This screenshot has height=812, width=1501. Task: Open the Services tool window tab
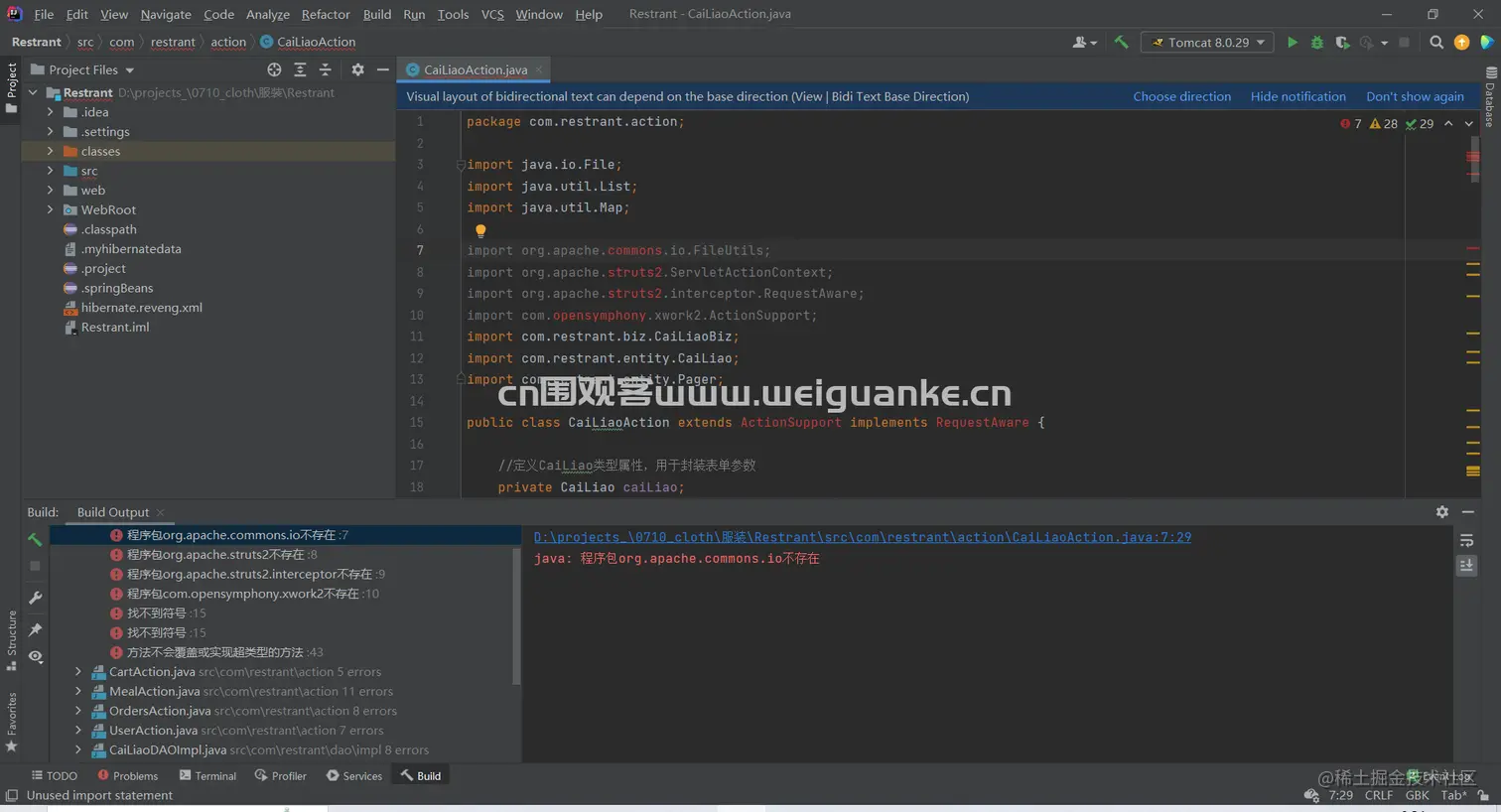point(354,776)
